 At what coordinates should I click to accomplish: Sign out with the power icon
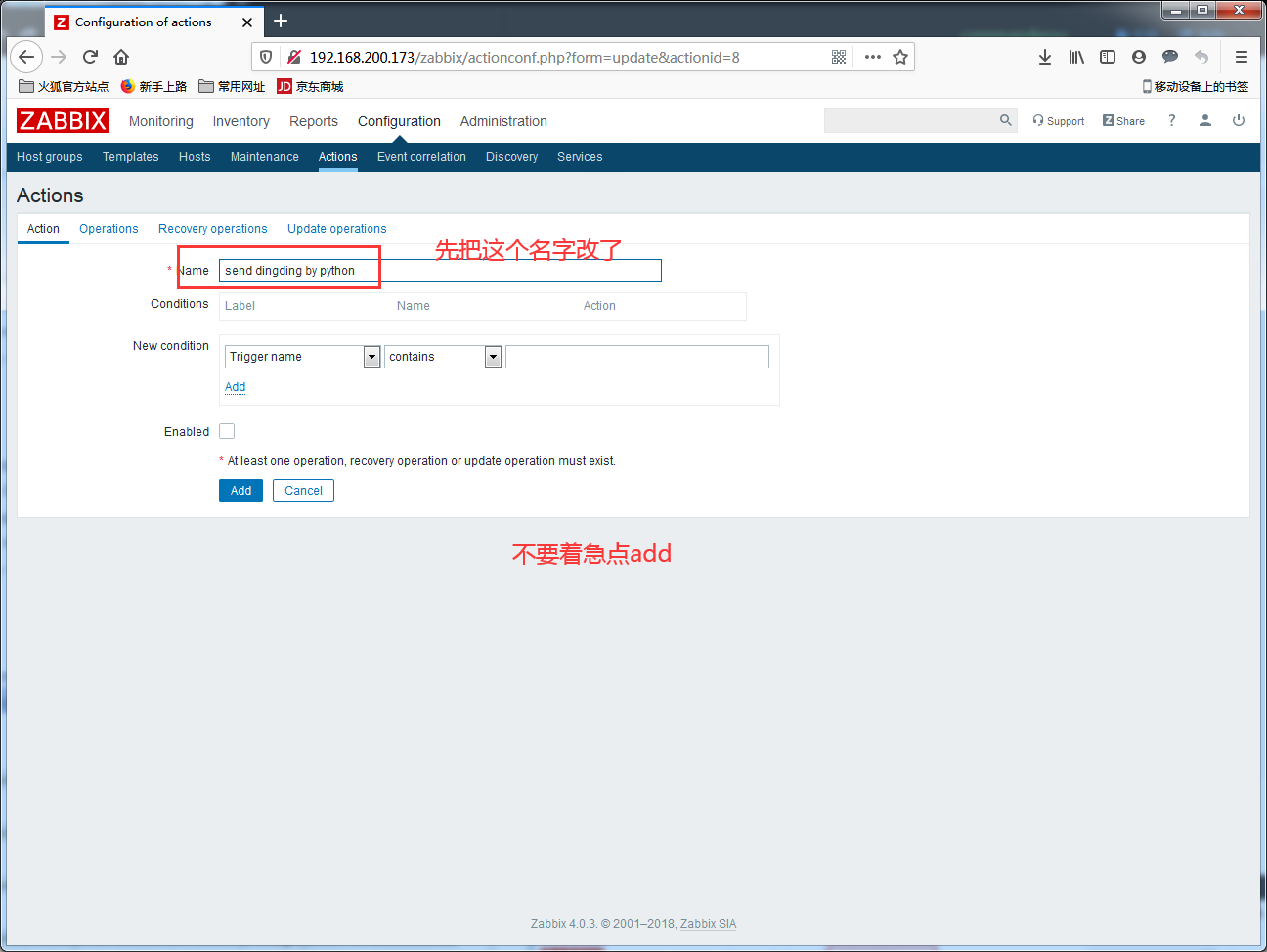[x=1239, y=120]
